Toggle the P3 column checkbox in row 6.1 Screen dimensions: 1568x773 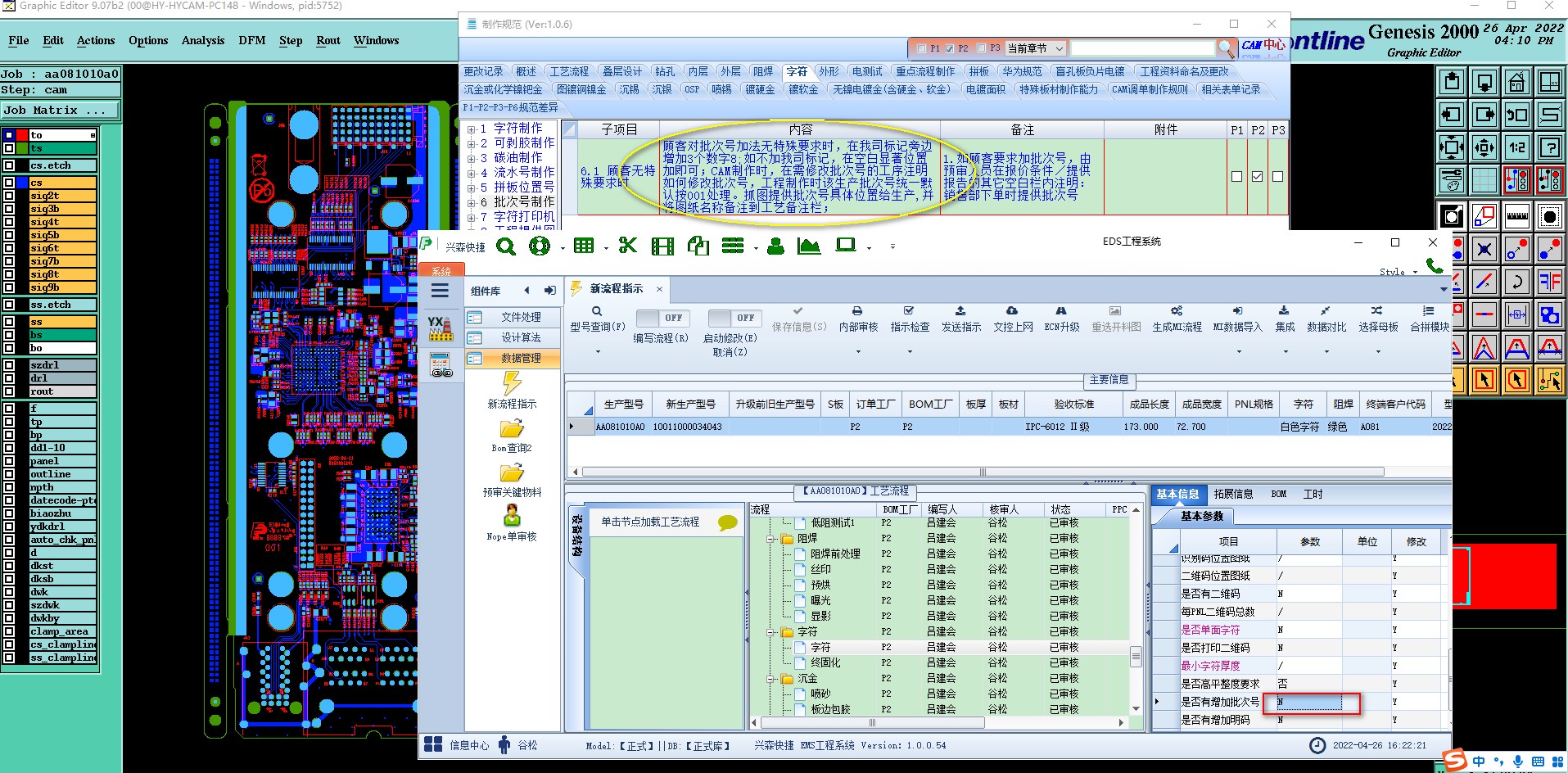tap(1277, 176)
